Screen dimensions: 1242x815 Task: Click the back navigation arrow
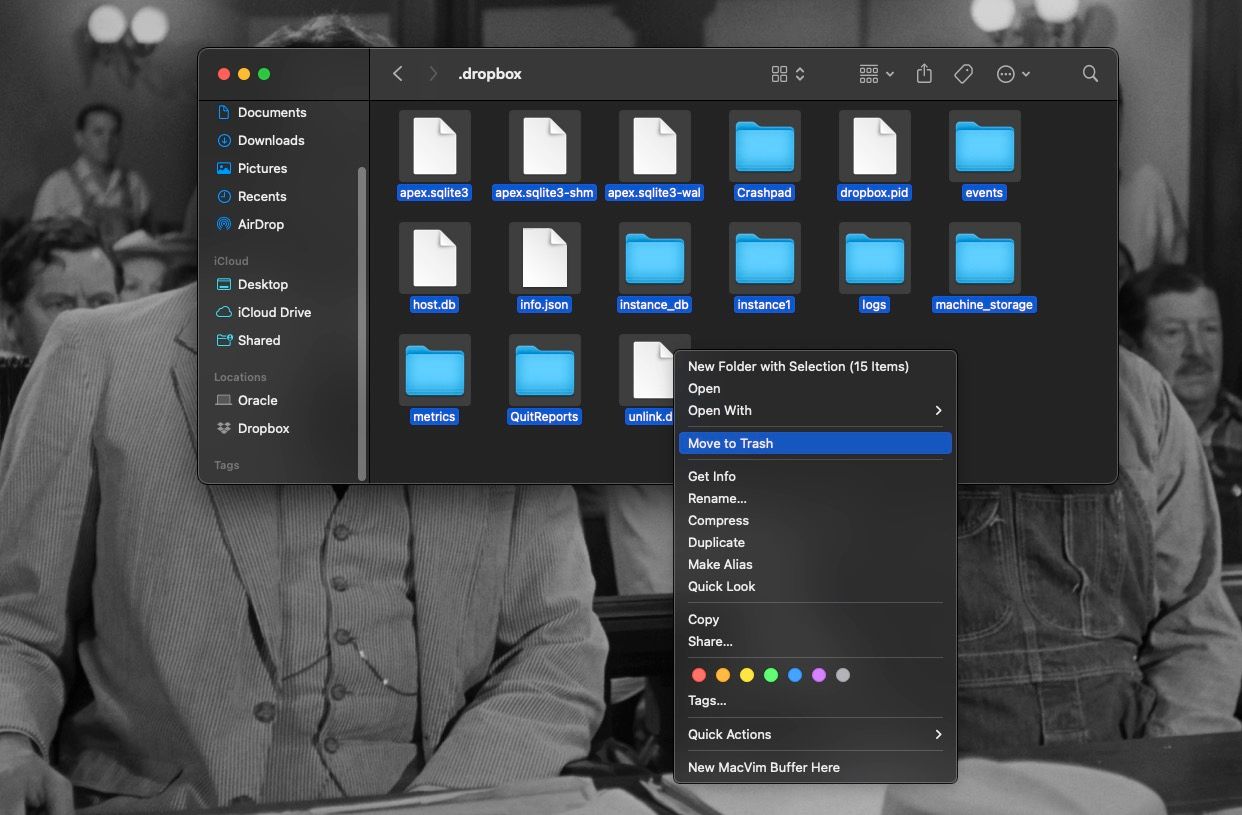coord(397,73)
